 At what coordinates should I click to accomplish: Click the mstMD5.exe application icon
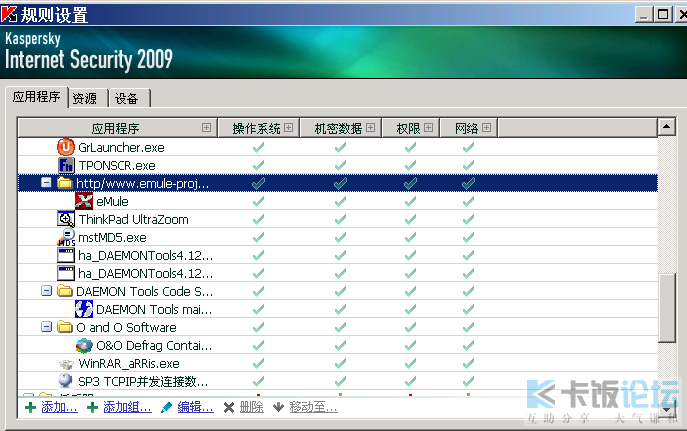pos(66,237)
